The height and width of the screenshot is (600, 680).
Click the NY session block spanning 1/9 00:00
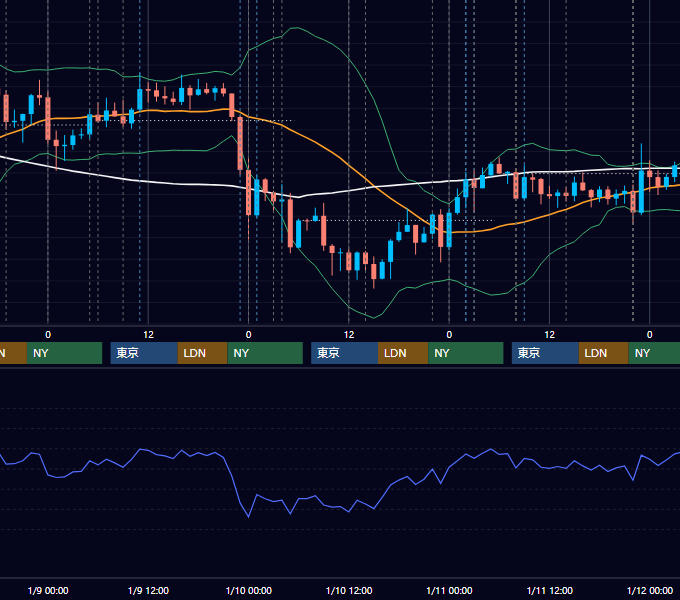click(x=64, y=353)
